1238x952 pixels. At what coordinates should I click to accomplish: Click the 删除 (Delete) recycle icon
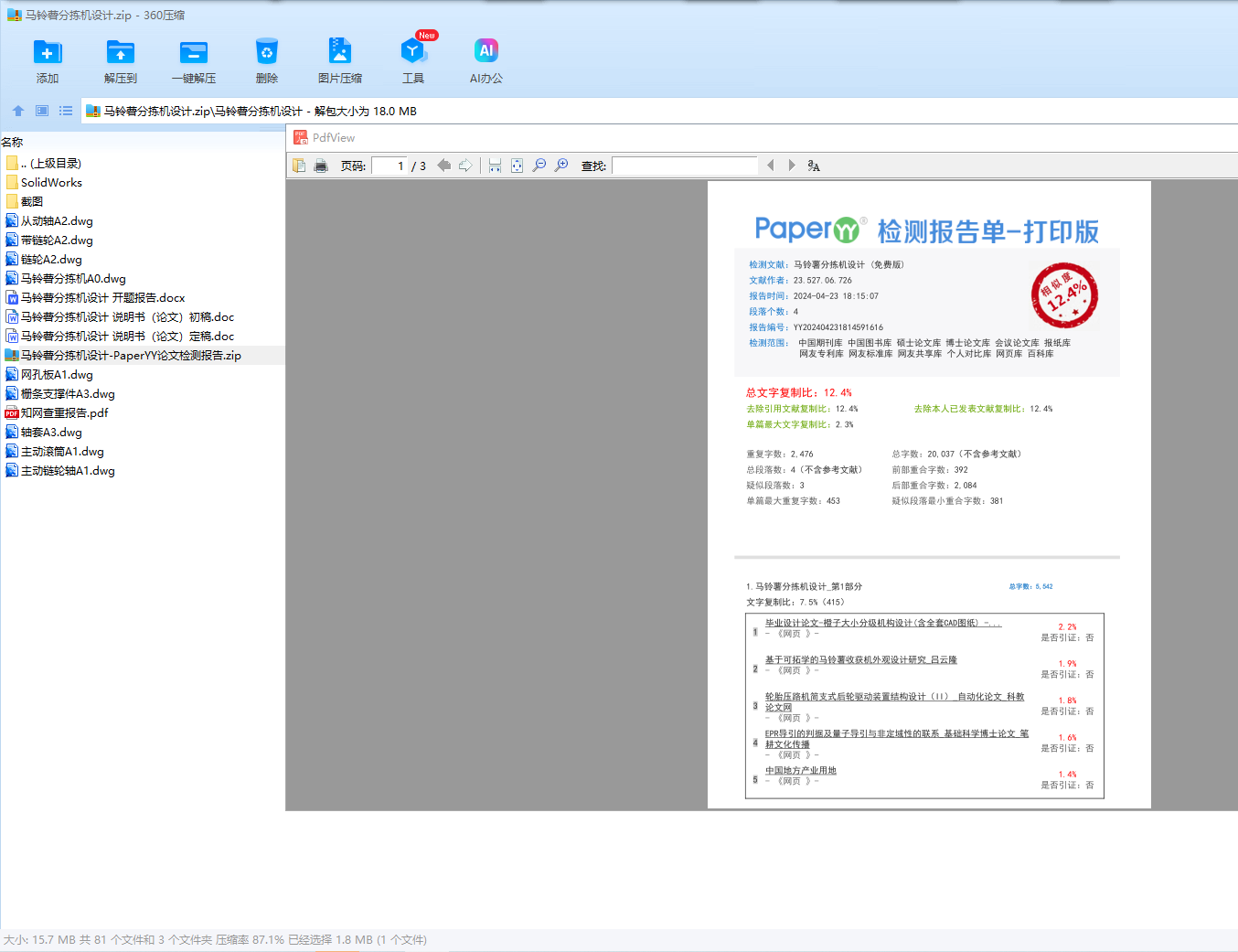tap(267, 52)
